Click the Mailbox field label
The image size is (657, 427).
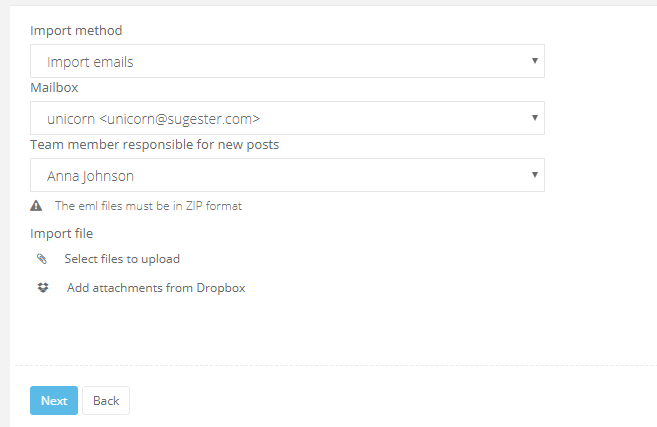(x=54, y=87)
